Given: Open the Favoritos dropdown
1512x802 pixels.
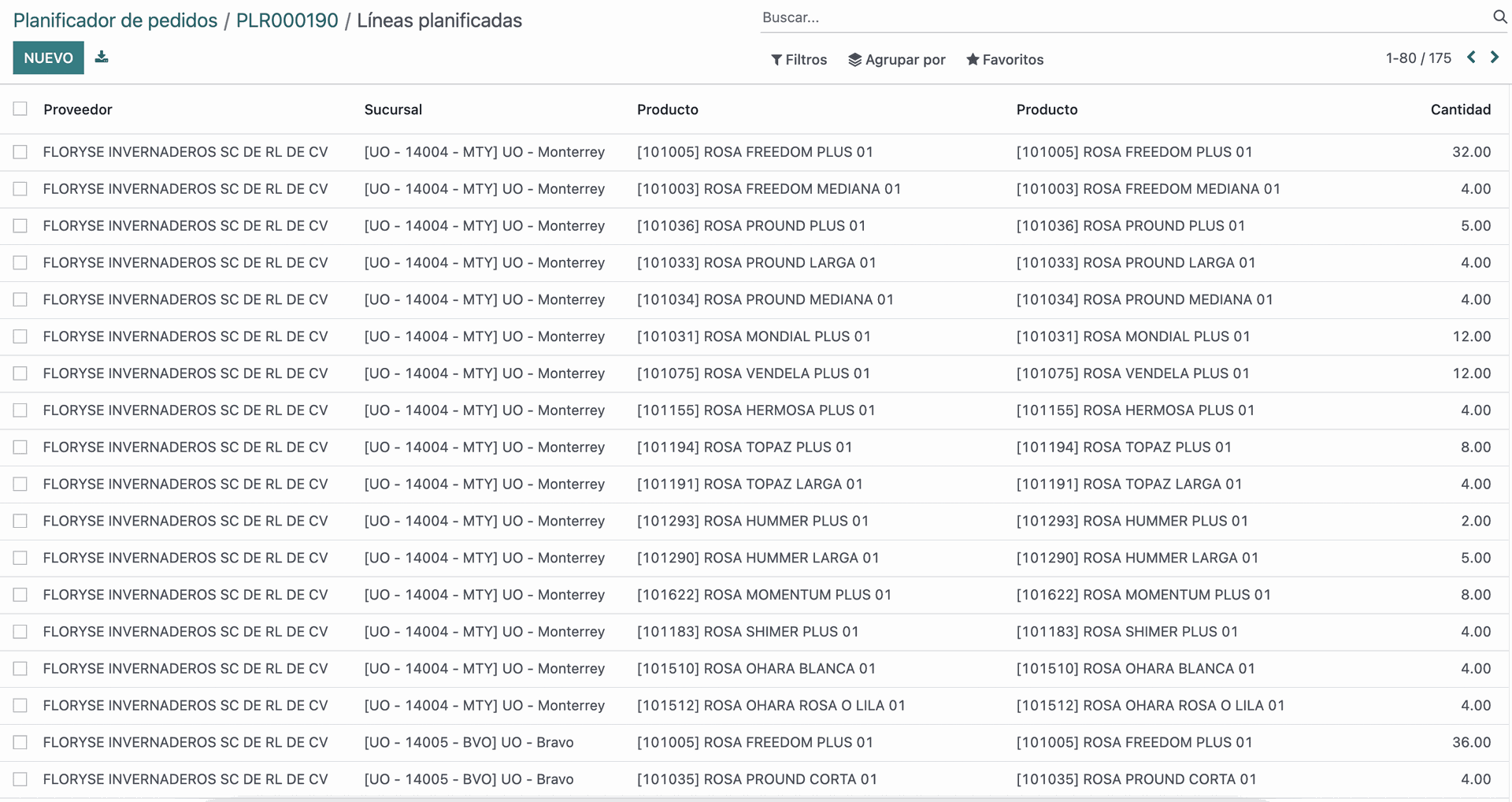Looking at the screenshot, I should pyautogui.click(x=1005, y=60).
